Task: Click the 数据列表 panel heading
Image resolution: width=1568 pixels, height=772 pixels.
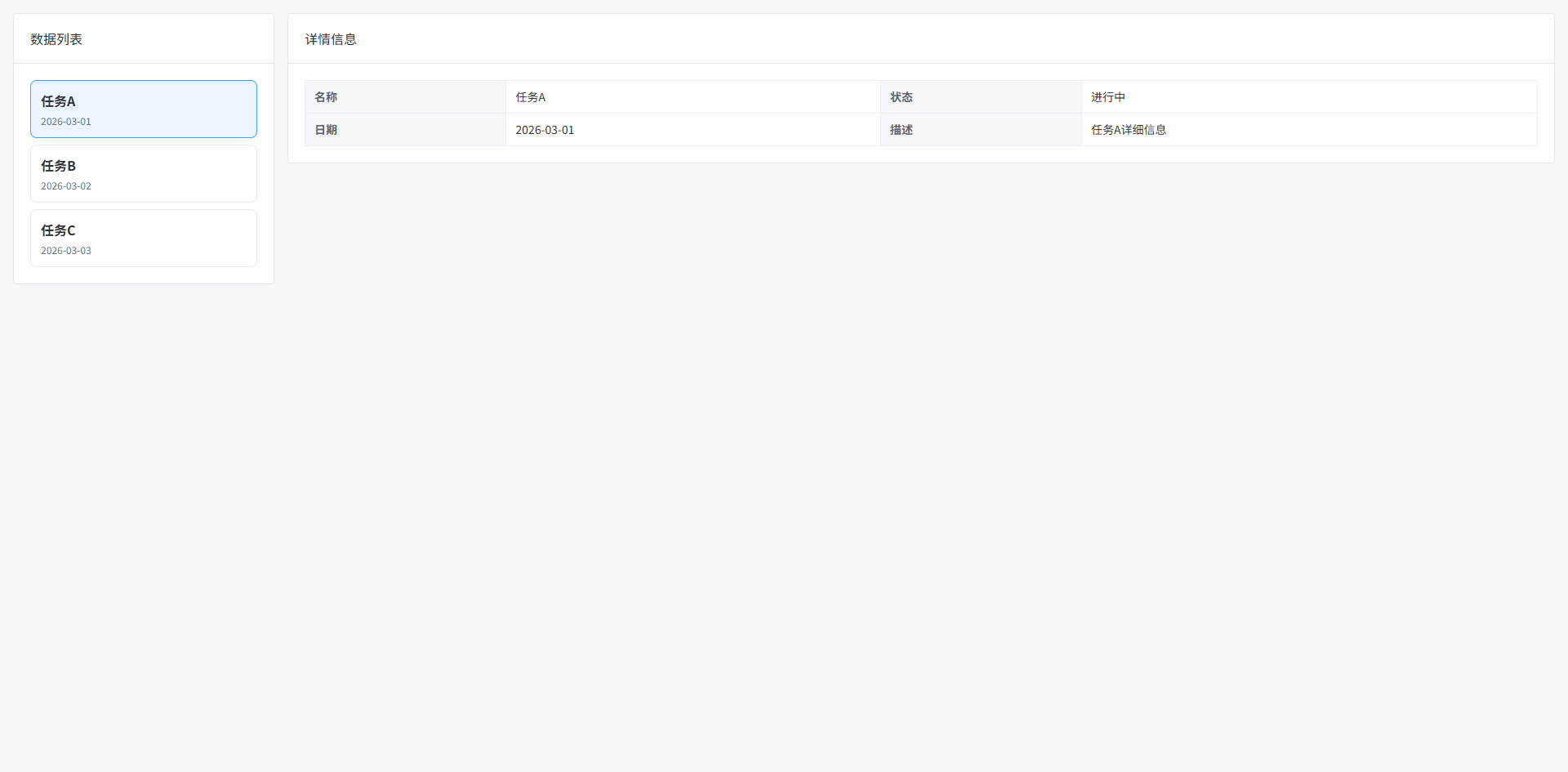Action: 56,39
